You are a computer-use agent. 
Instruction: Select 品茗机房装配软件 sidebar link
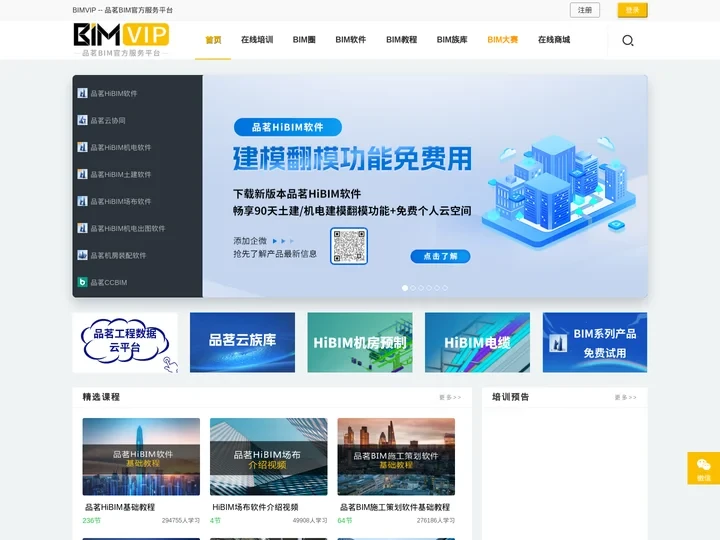point(118,256)
